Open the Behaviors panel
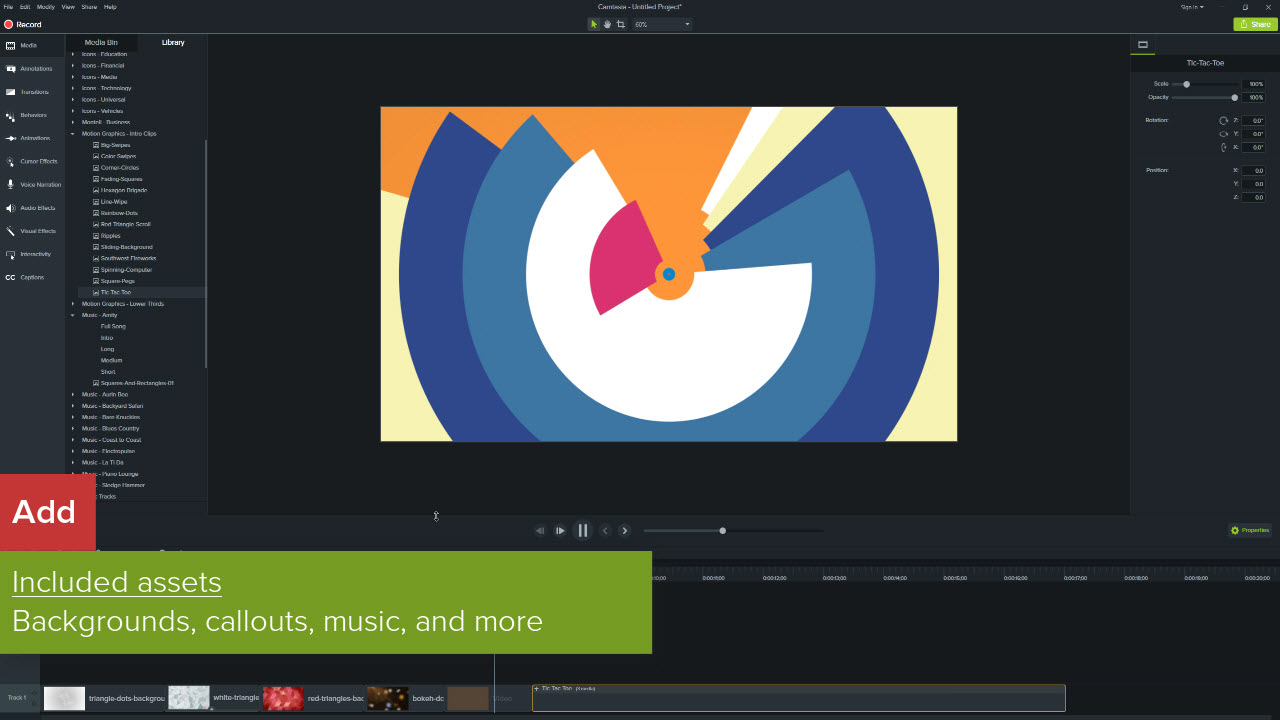Viewport: 1280px width, 720px height. (x=30, y=114)
